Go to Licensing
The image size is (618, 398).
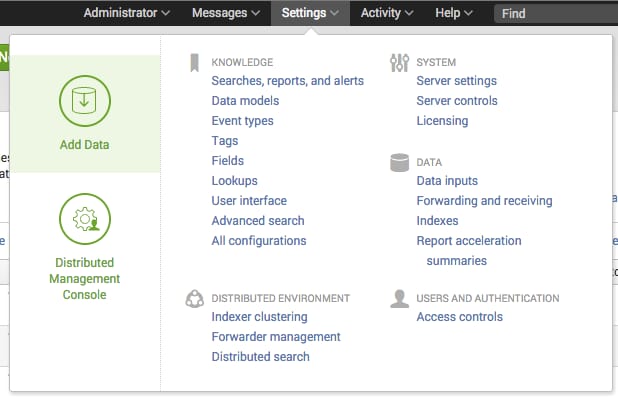click(x=442, y=121)
